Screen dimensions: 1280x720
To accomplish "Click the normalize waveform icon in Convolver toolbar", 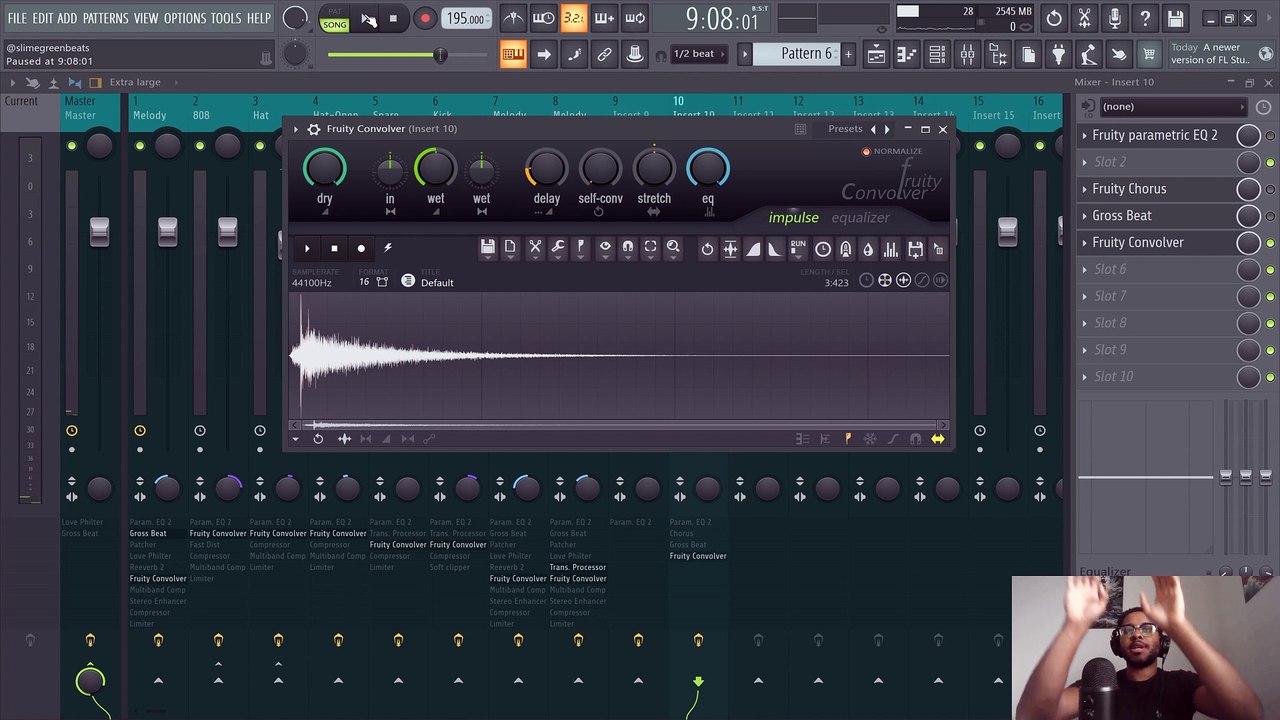I will pyautogui.click(x=730, y=249).
